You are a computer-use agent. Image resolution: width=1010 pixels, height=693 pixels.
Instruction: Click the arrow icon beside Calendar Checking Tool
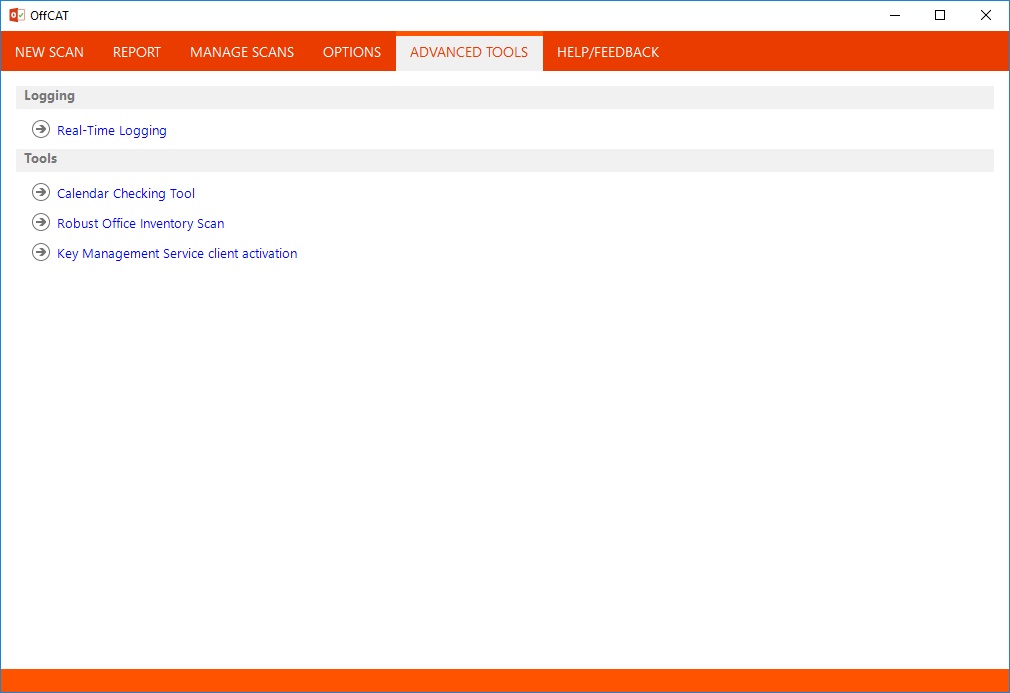41,192
